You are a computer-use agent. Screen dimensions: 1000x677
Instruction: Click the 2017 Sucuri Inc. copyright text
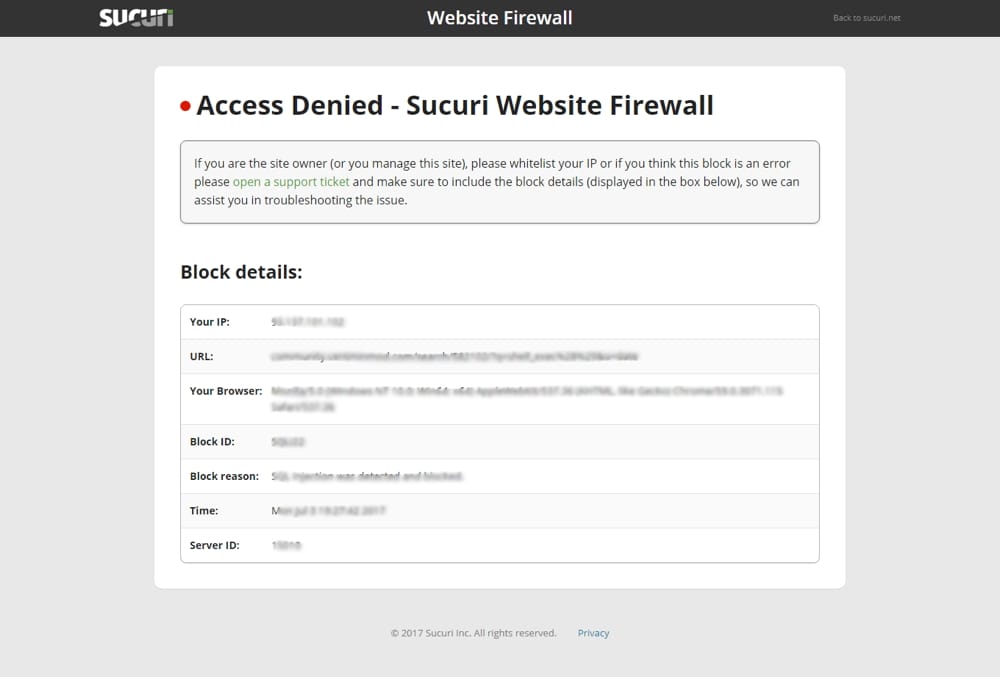(473, 633)
